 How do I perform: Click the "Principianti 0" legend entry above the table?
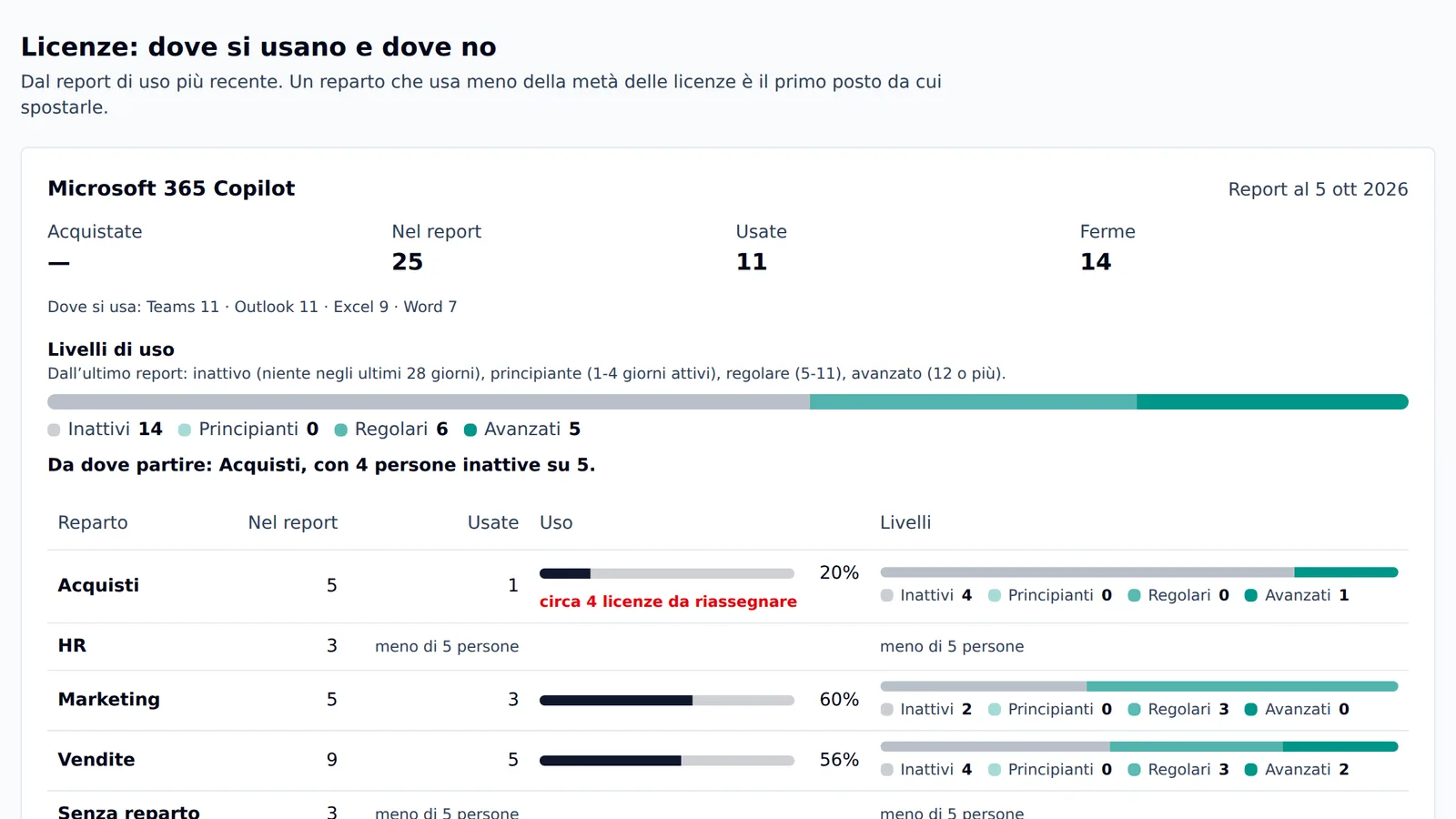pyautogui.click(x=248, y=429)
